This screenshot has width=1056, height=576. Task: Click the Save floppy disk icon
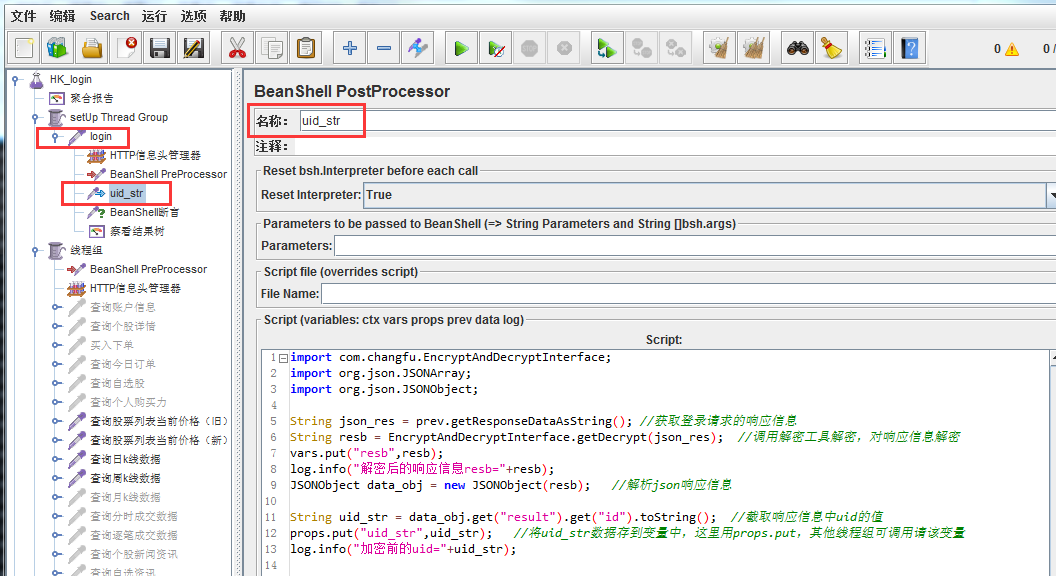[x=160, y=48]
